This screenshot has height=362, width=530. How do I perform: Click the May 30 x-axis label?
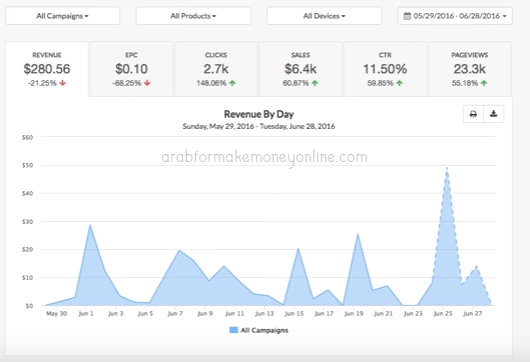click(x=56, y=314)
